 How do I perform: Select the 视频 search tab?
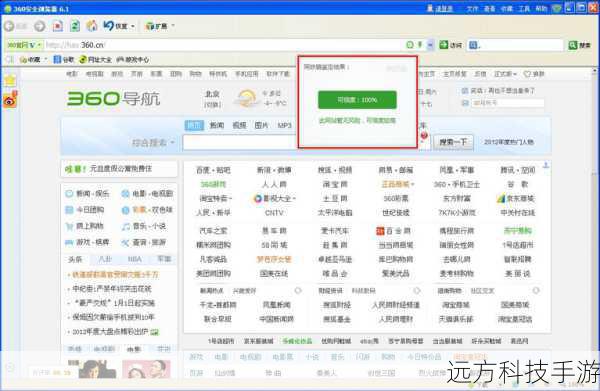pos(239,125)
